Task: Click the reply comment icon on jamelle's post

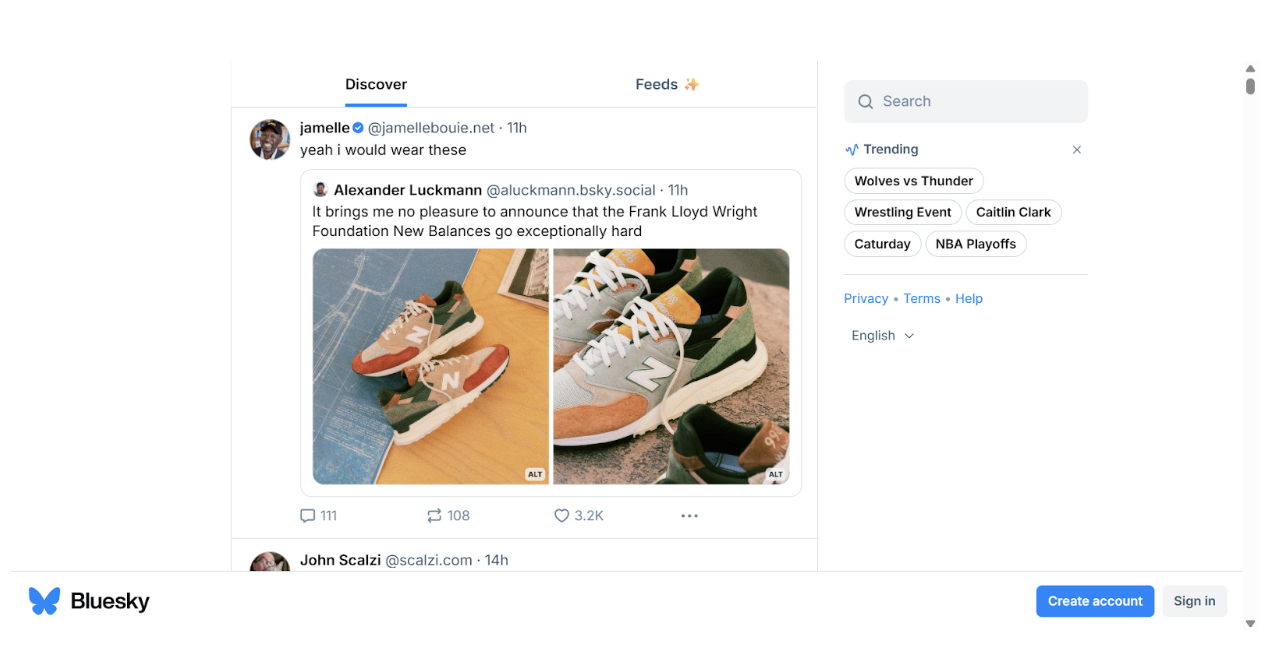Action: (x=308, y=516)
